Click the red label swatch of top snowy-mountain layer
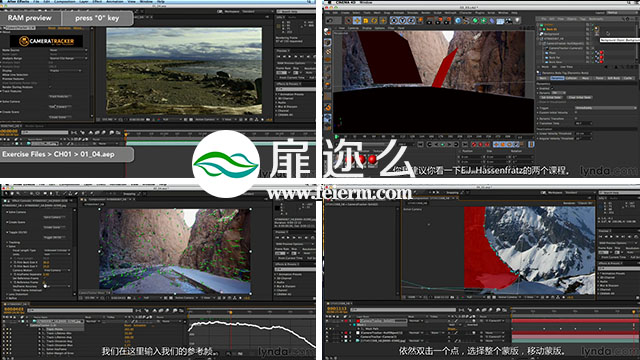Image resolution: width=640 pixels, height=360 pixels. pyautogui.click(x=346, y=321)
